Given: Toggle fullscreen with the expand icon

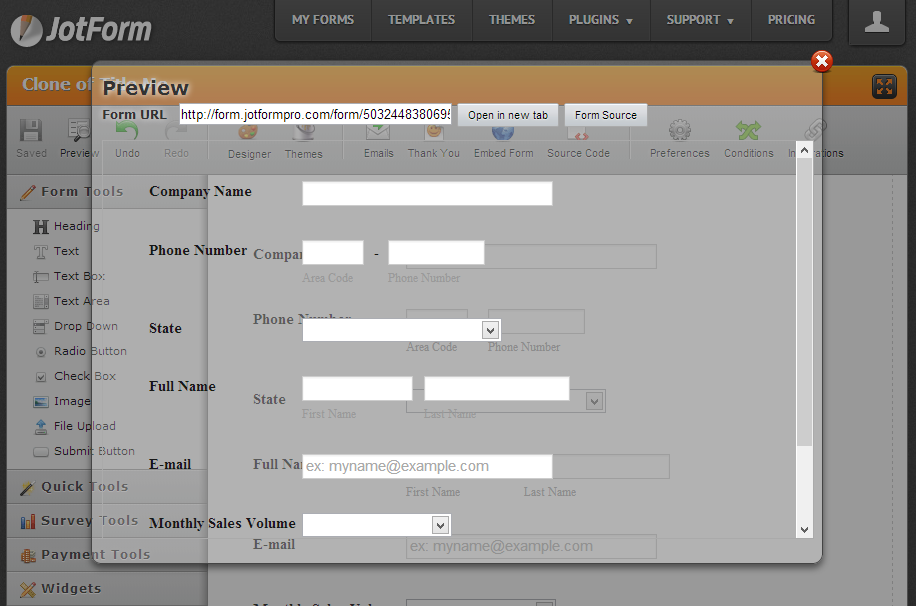Looking at the screenshot, I should [x=884, y=86].
